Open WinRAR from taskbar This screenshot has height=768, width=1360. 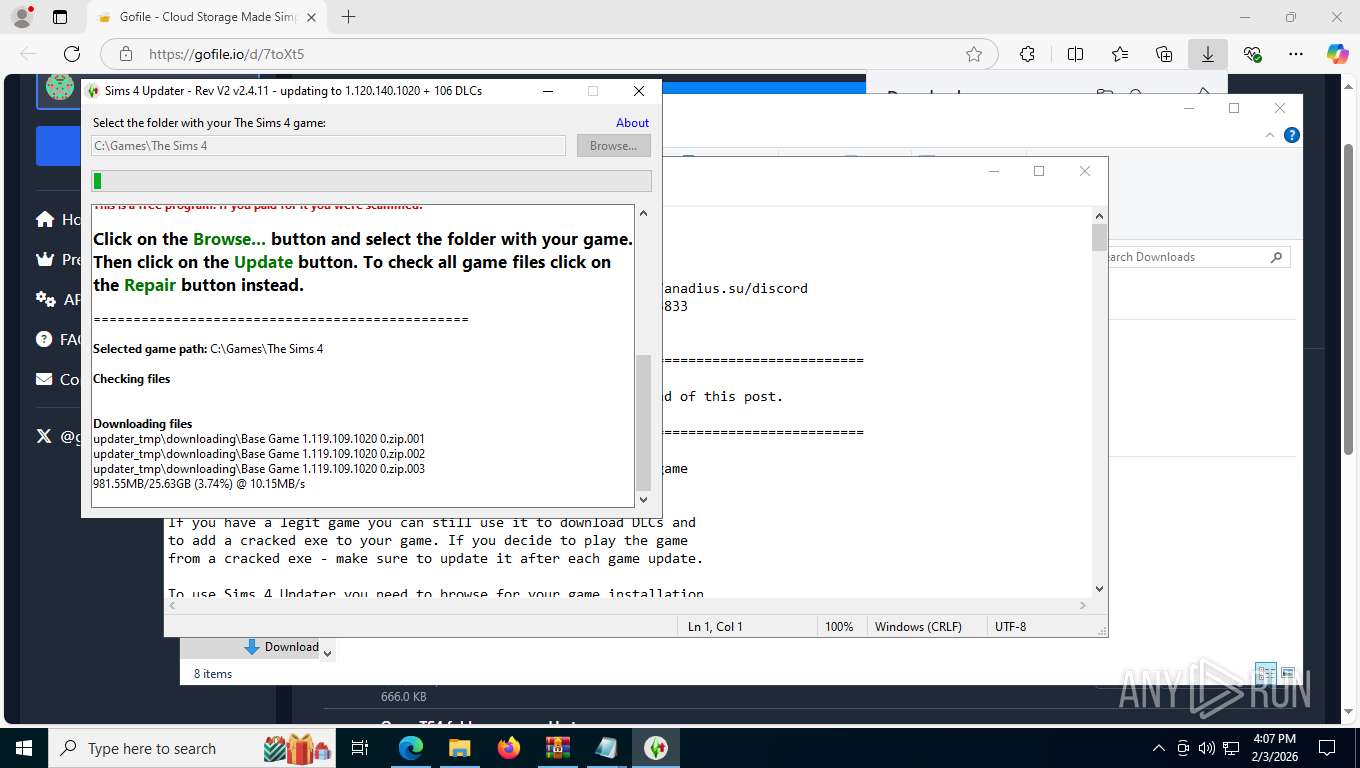click(557, 748)
